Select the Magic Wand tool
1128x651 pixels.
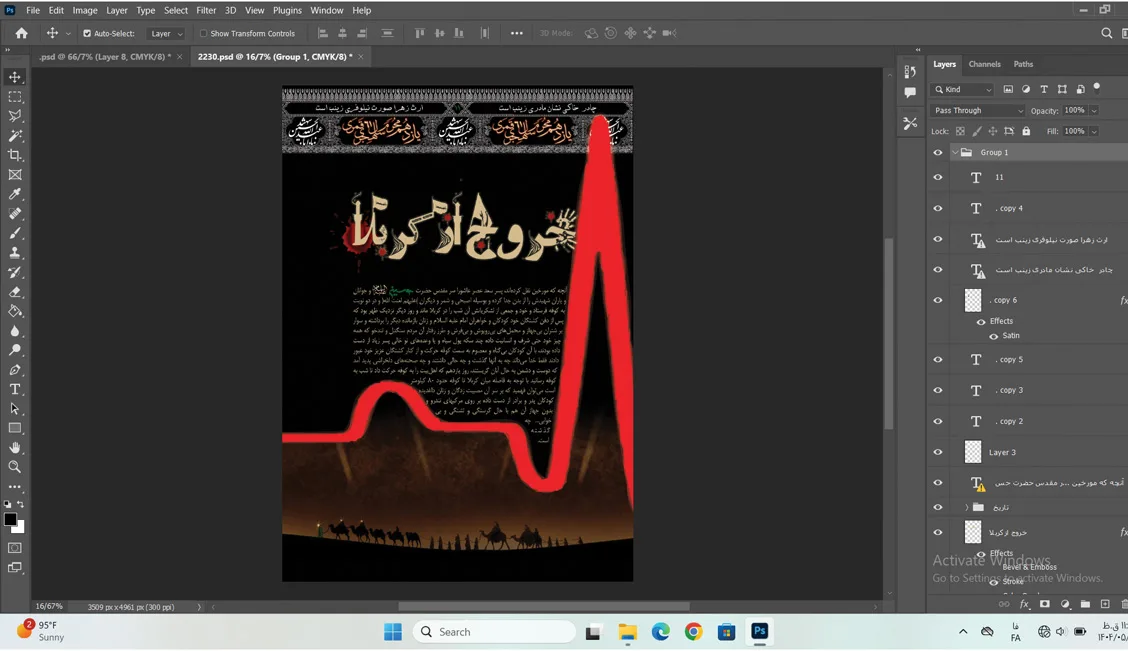[x=14, y=135]
